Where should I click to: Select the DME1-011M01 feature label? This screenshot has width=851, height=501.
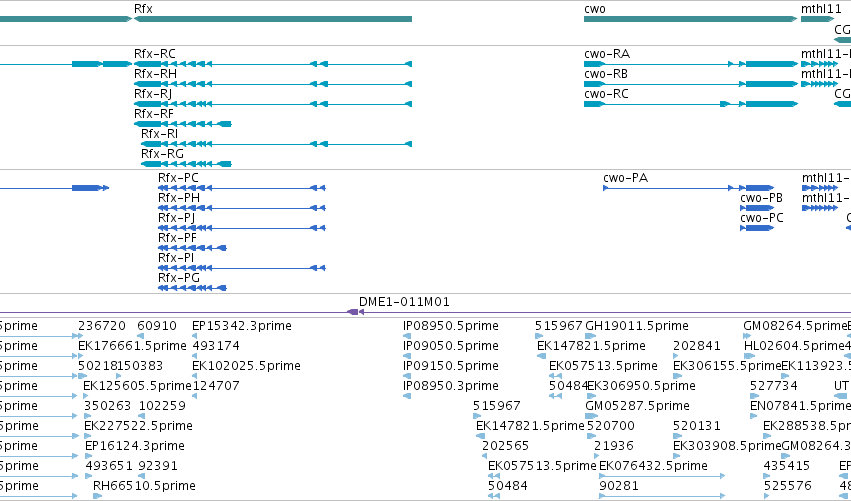click(404, 302)
